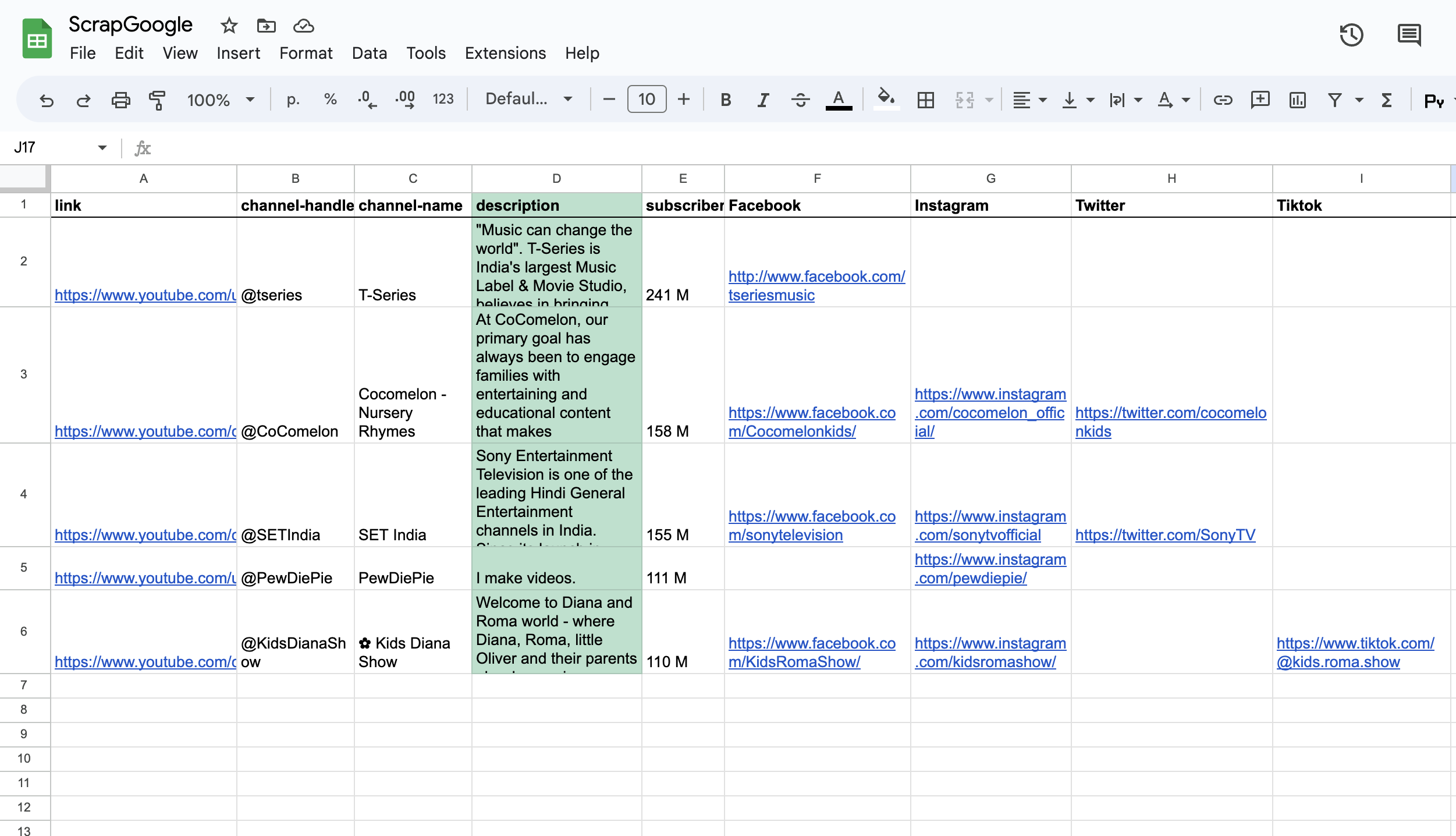The image size is (1456, 836).
Task: Toggle italic formatting
Action: [763, 100]
